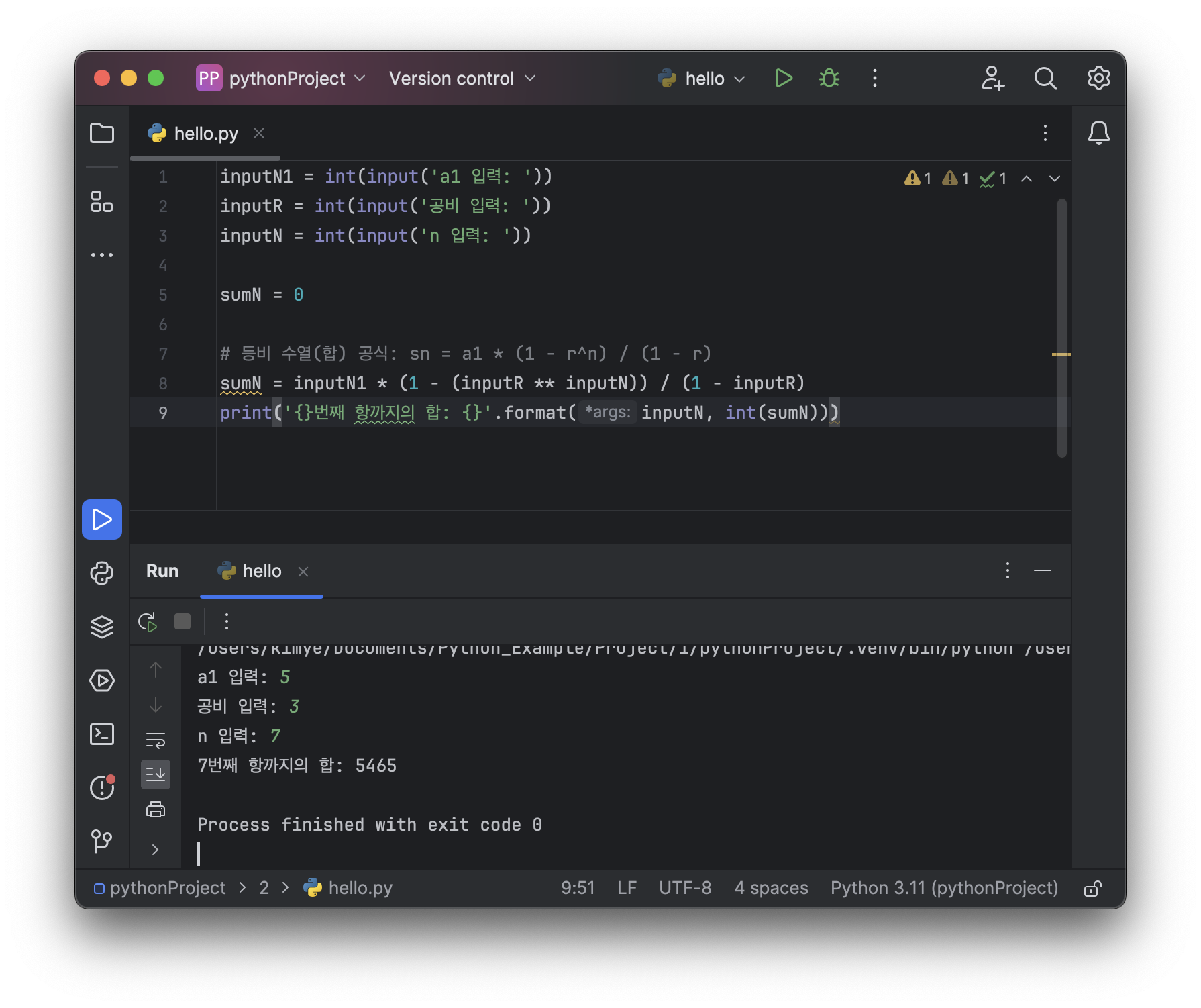Screen dimensions: 1201x1008
Task: Toggle read-only lock in status bar
Action: (1093, 889)
